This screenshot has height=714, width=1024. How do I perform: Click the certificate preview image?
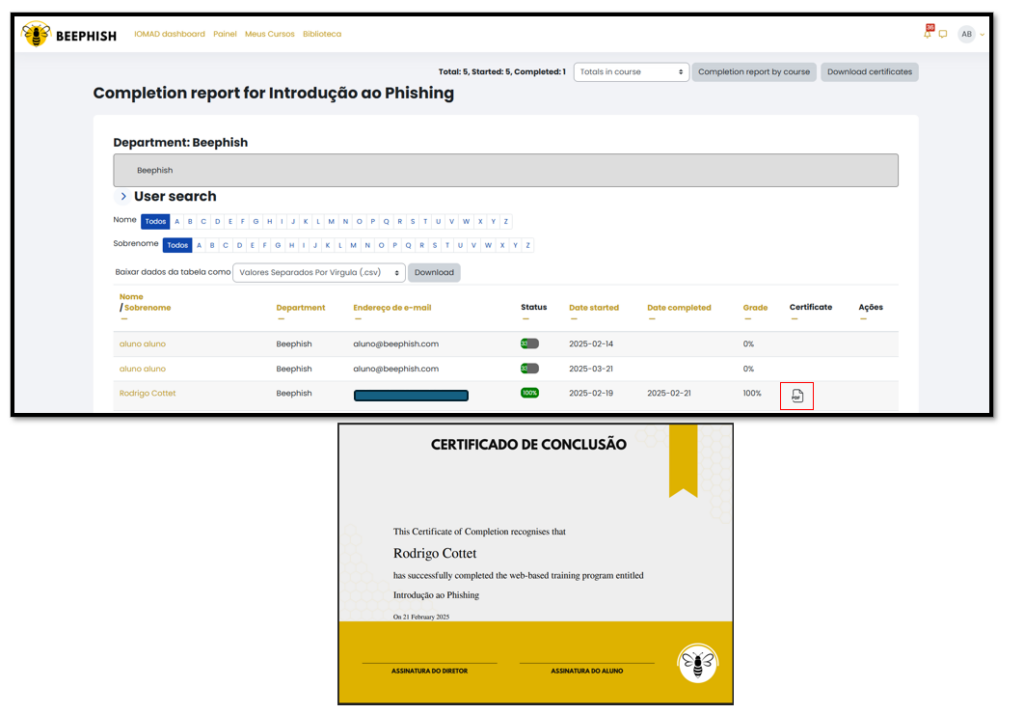pos(536,564)
